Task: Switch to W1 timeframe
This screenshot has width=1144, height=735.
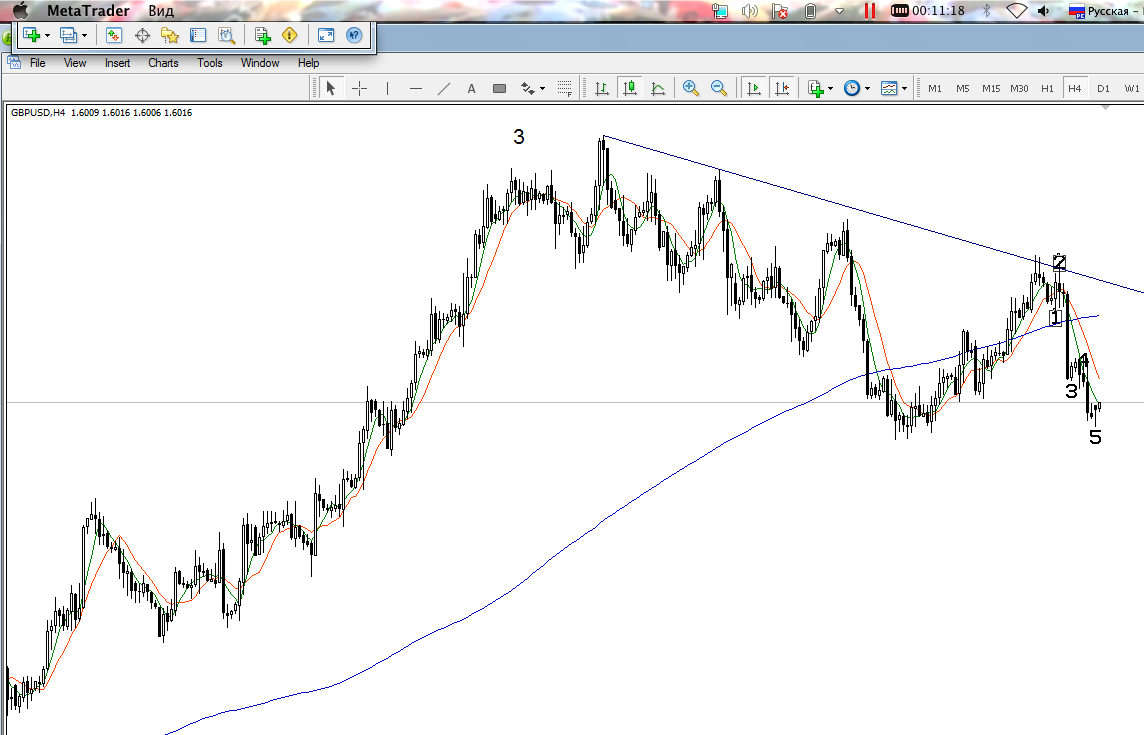Action: (1132, 88)
